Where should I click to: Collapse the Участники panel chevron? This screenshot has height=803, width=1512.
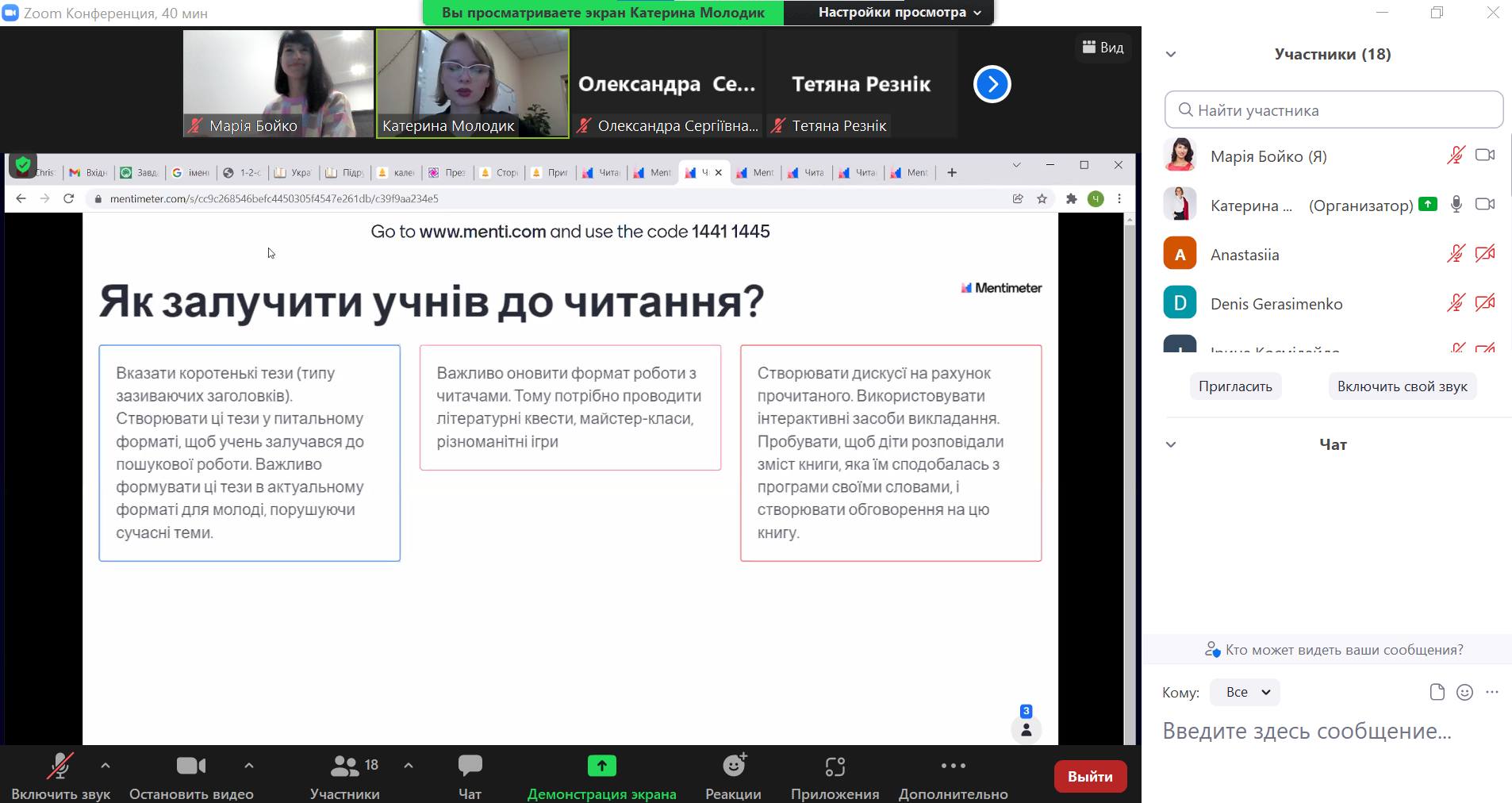[1171, 55]
